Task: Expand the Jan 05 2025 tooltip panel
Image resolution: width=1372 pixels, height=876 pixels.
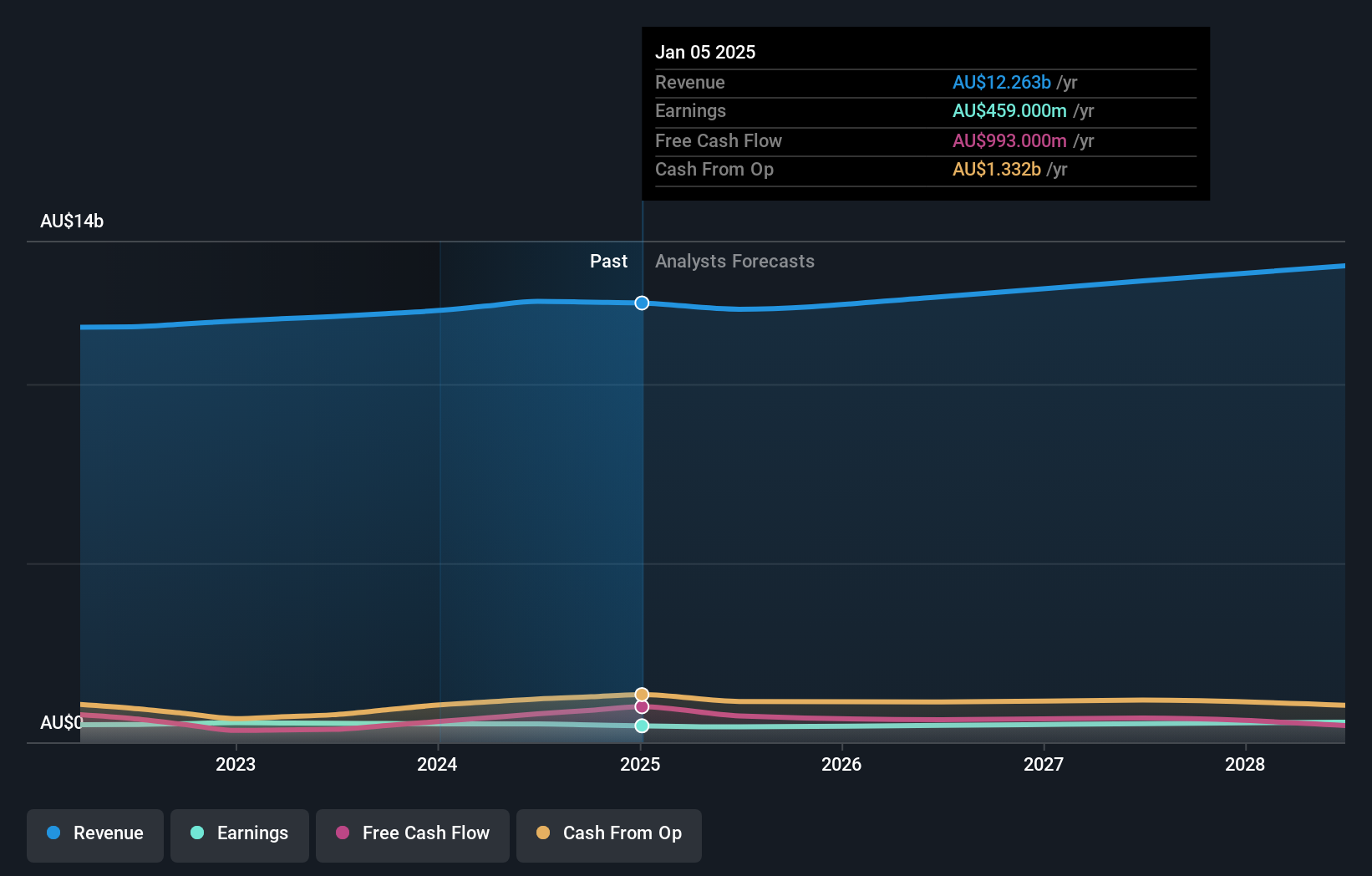Action: coord(924,113)
